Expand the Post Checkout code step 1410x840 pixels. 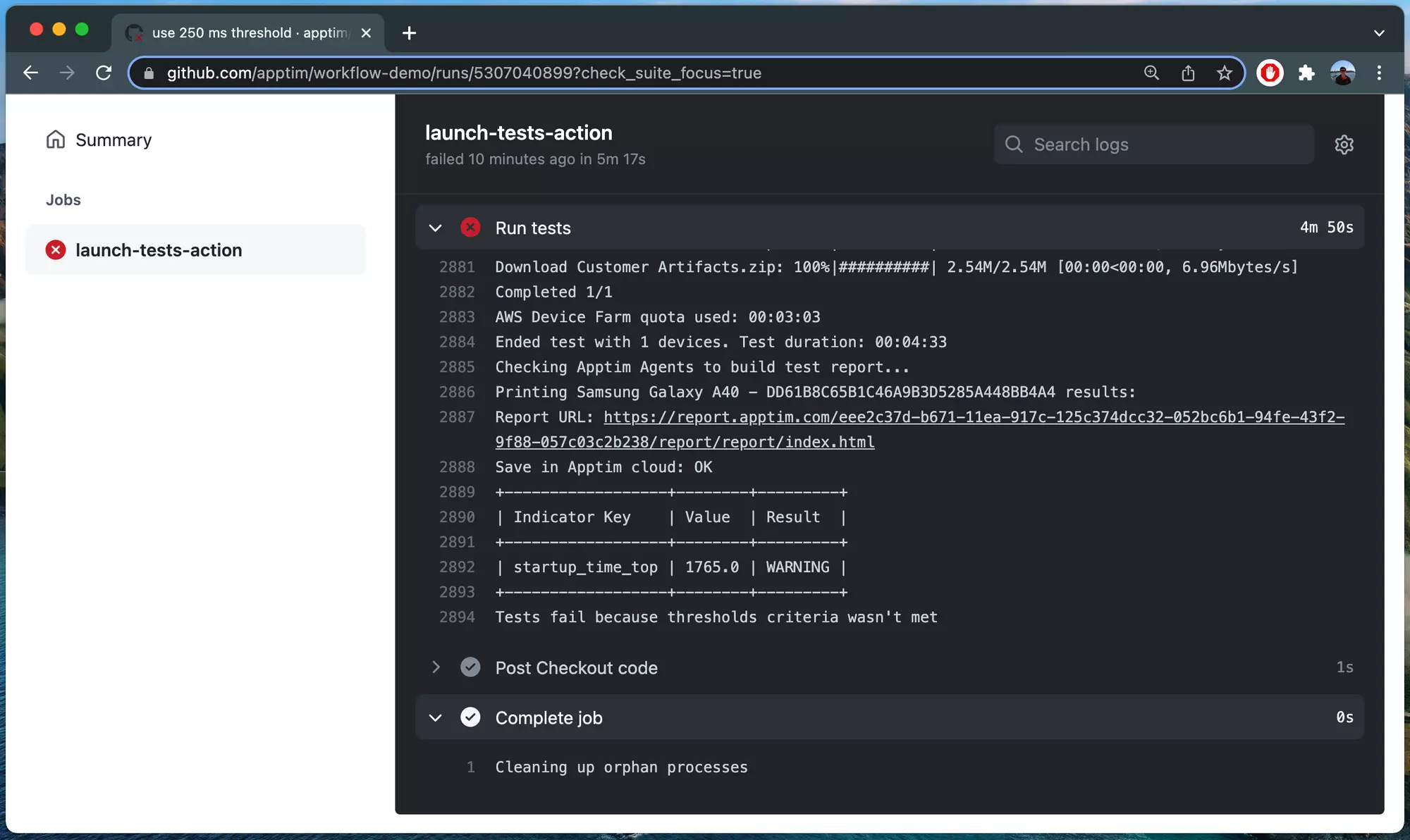point(436,667)
